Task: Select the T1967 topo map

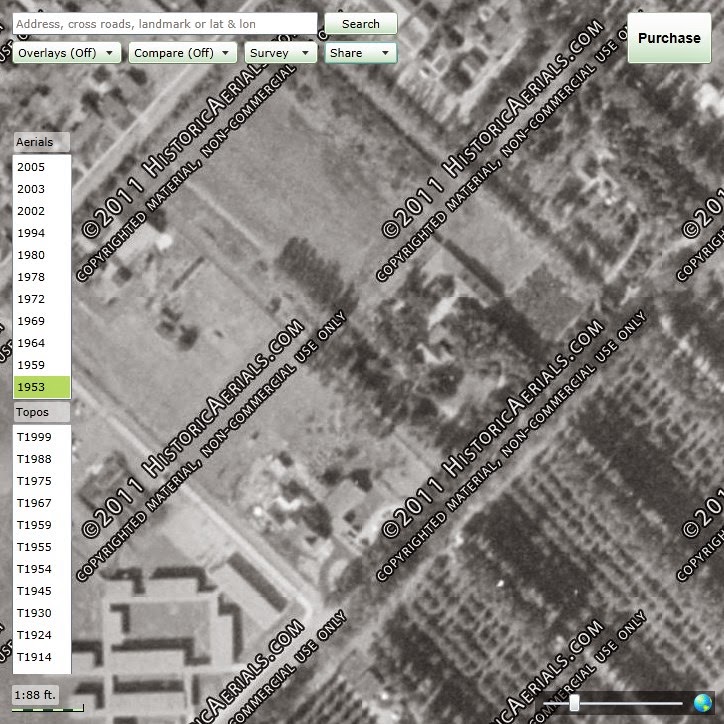Action: click(x=42, y=503)
